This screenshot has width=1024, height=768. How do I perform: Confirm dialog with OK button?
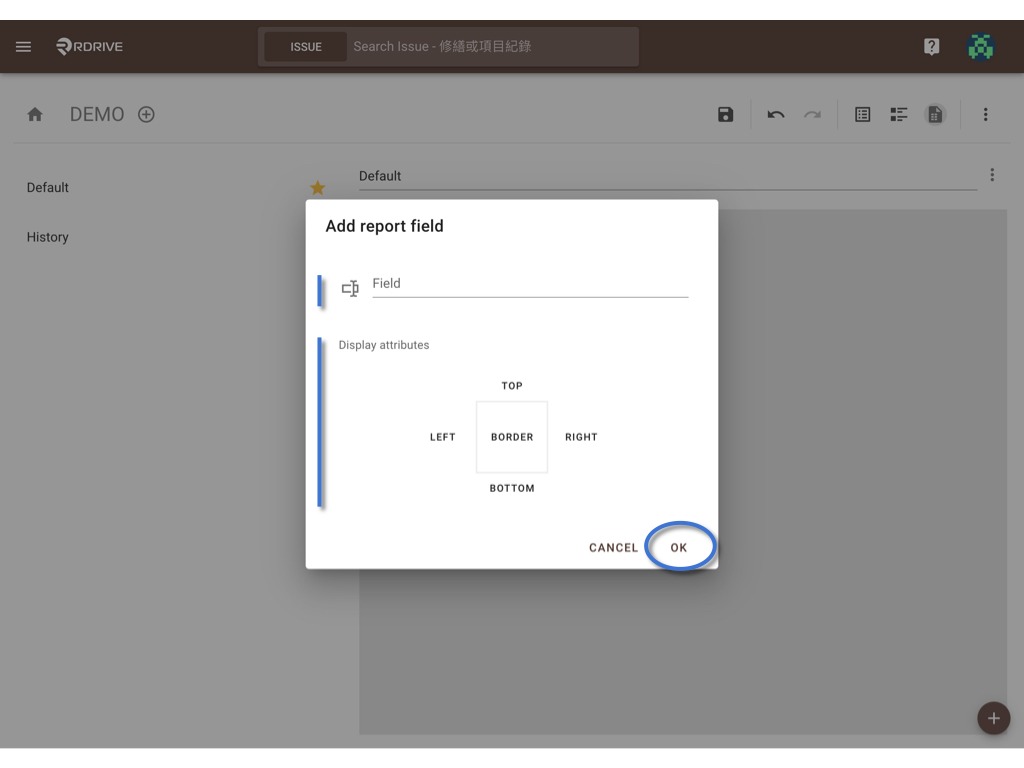[679, 548]
